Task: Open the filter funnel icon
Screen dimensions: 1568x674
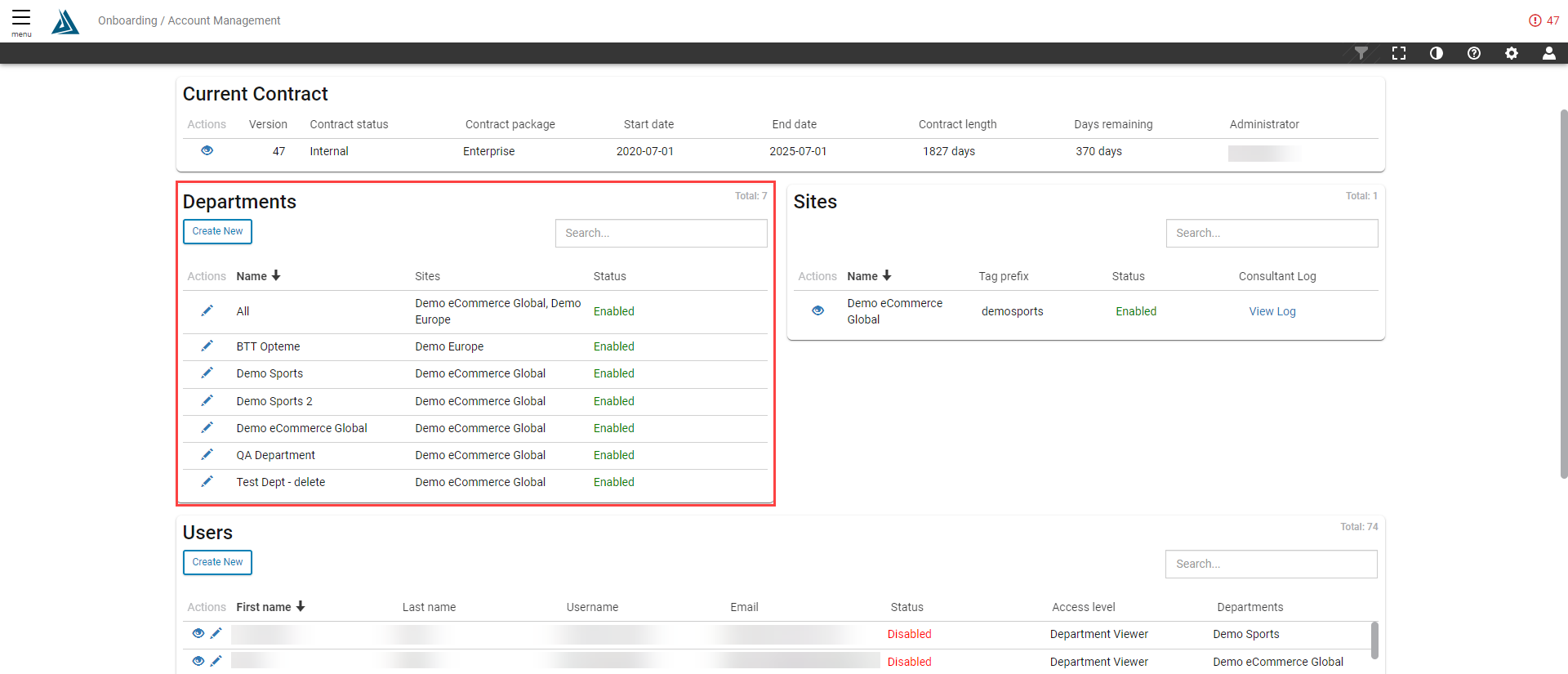Action: pos(1361,53)
